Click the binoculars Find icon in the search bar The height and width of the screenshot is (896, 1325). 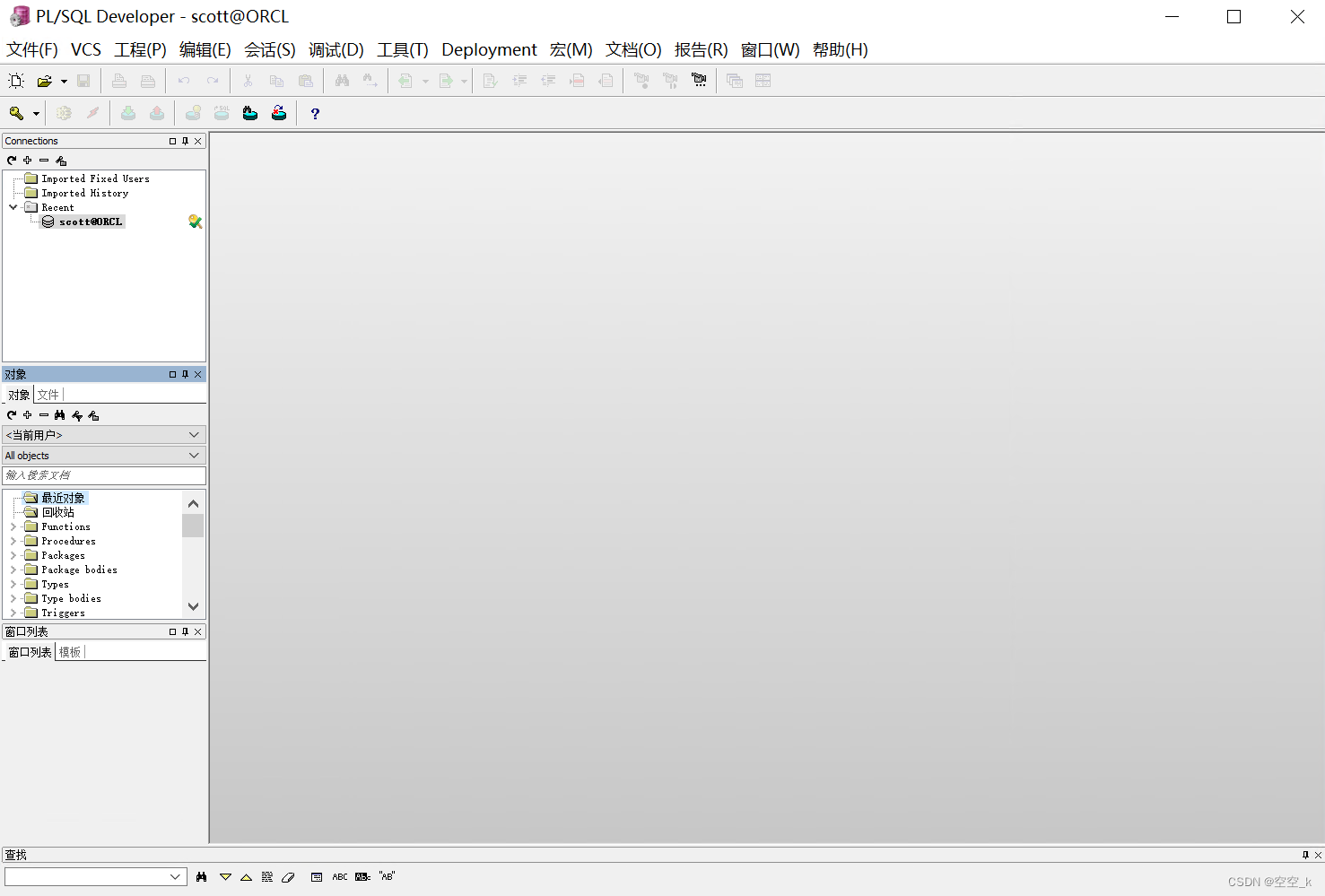201,876
